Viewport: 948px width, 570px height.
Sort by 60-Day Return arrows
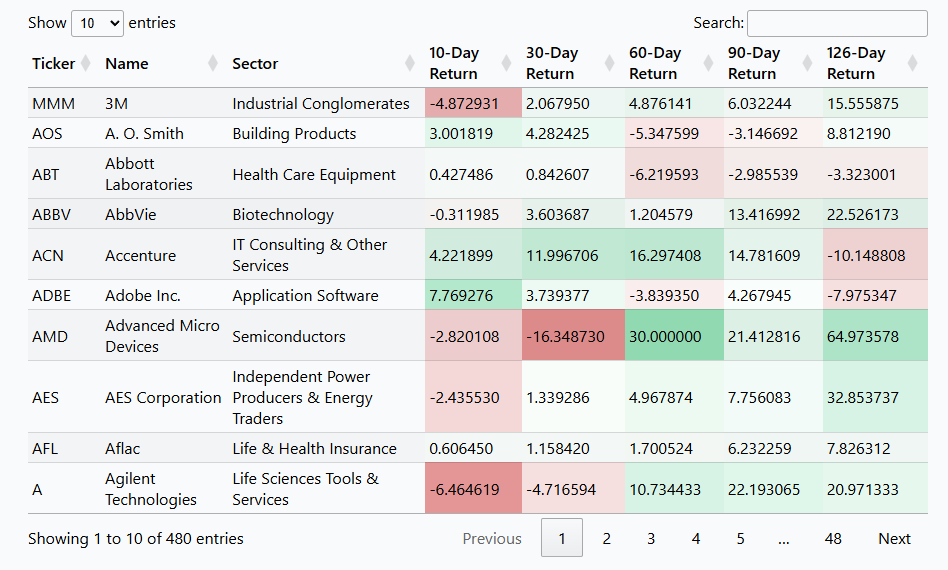click(709, 64)
